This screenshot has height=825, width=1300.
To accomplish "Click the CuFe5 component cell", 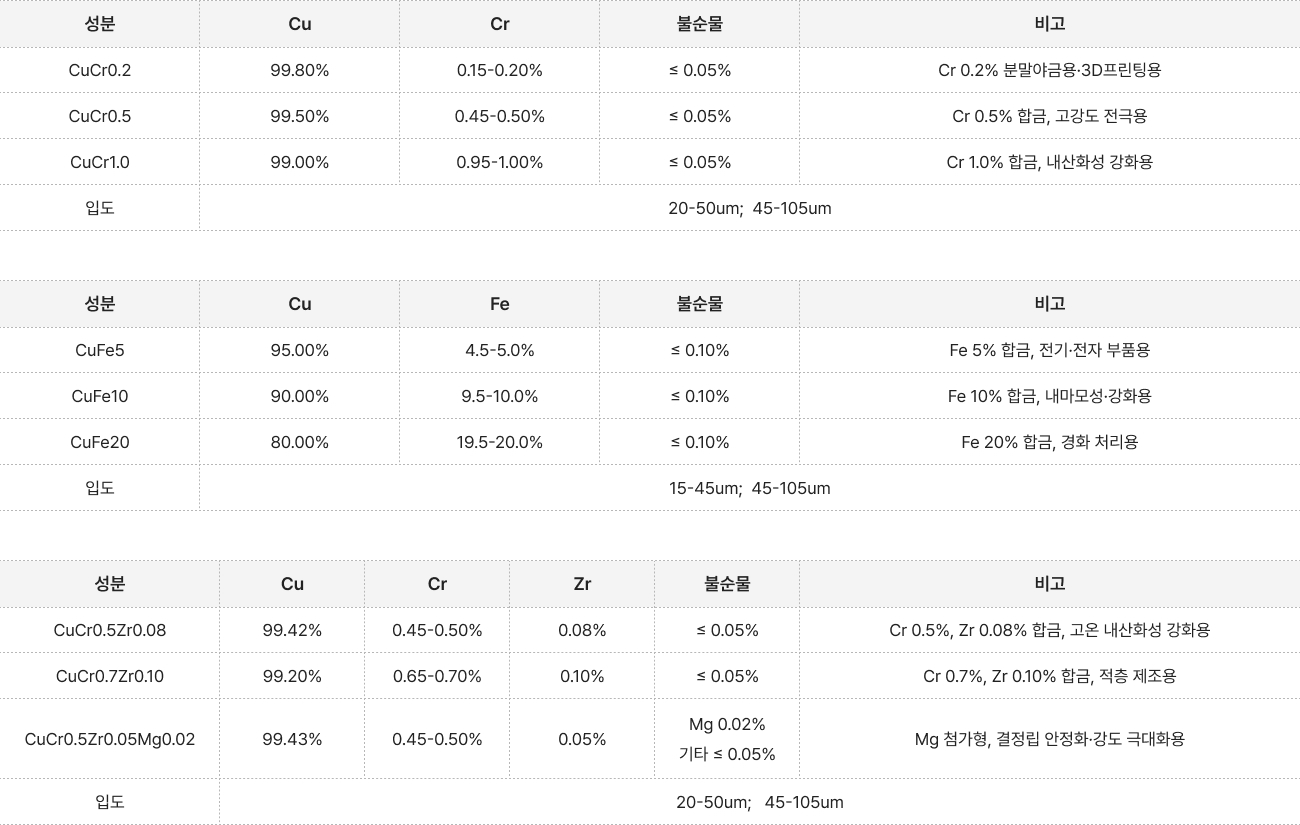I will pos(100,350).
